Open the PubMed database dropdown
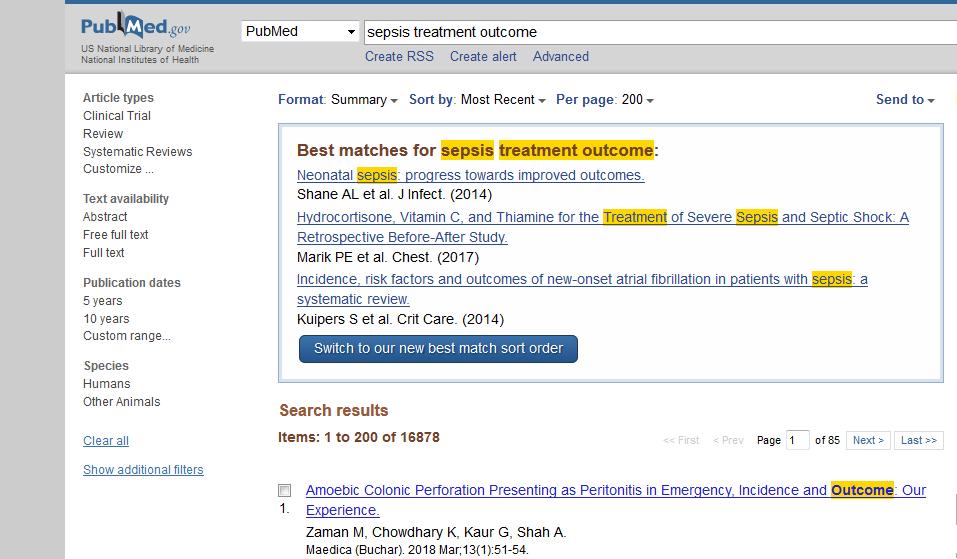Viewport: 957px width, 559px height. [300, 31]
